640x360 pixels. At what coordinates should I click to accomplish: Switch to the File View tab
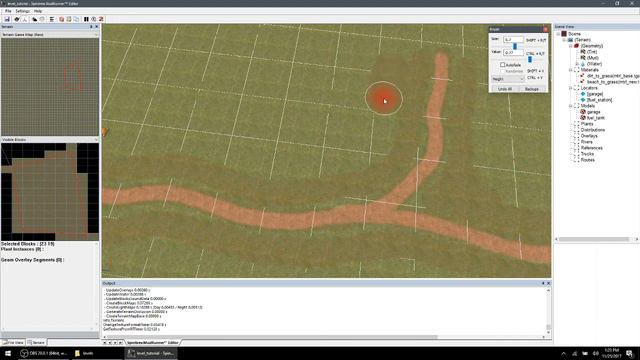pos(13,342)
